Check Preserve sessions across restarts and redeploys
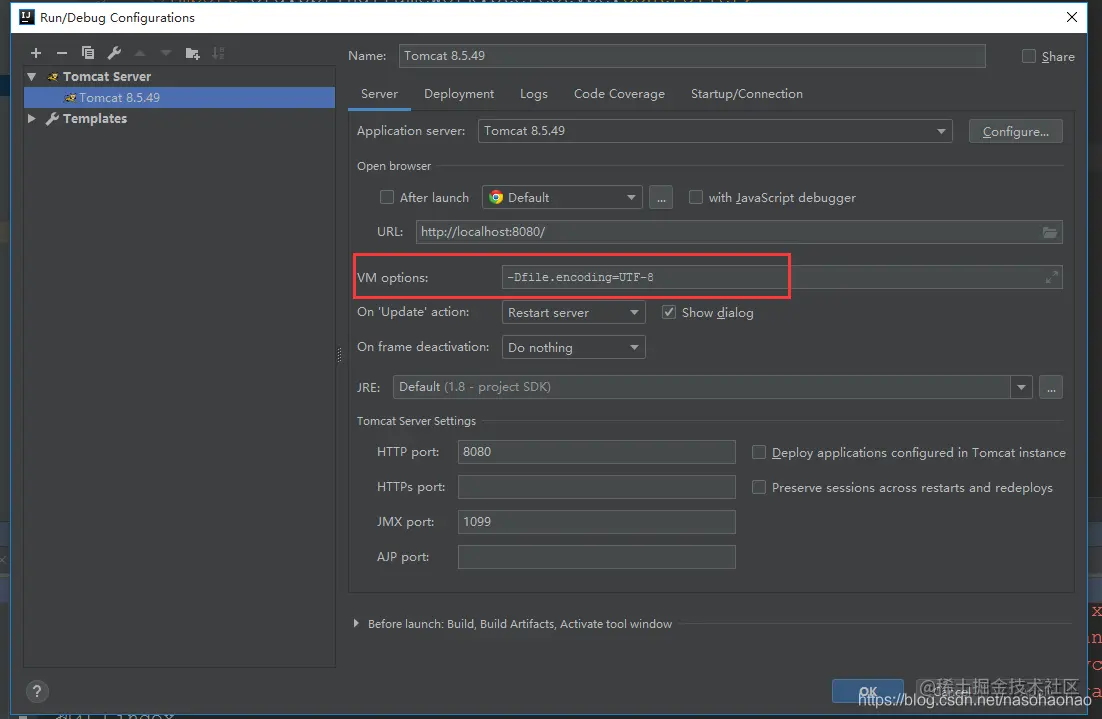The width and height of the screenshot is (1102, 719). point(759,487)
